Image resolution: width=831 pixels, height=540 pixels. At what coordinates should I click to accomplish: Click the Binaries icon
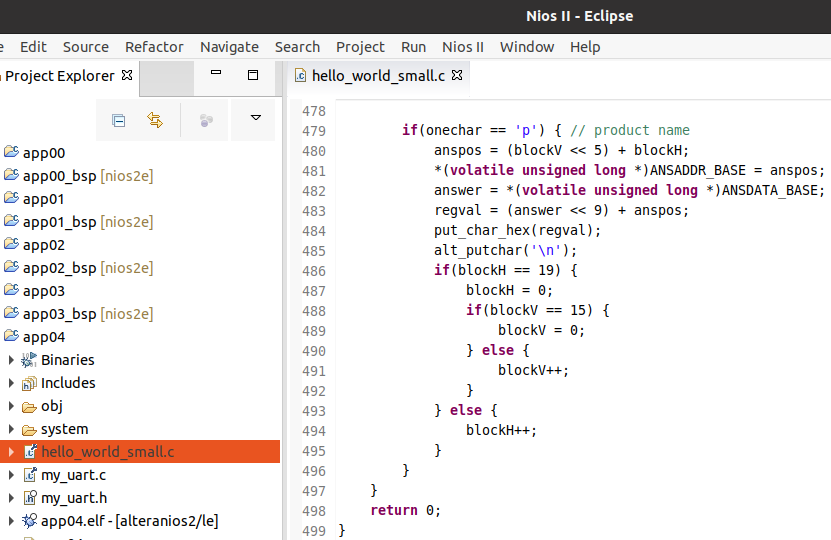(x=29, y=360)
